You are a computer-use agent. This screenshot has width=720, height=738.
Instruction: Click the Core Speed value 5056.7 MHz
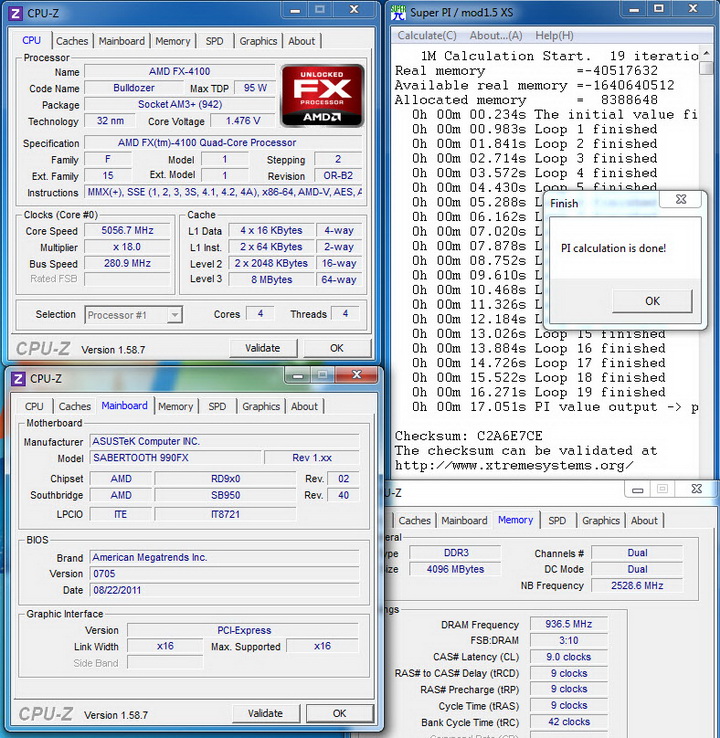[x=127, y=231]
